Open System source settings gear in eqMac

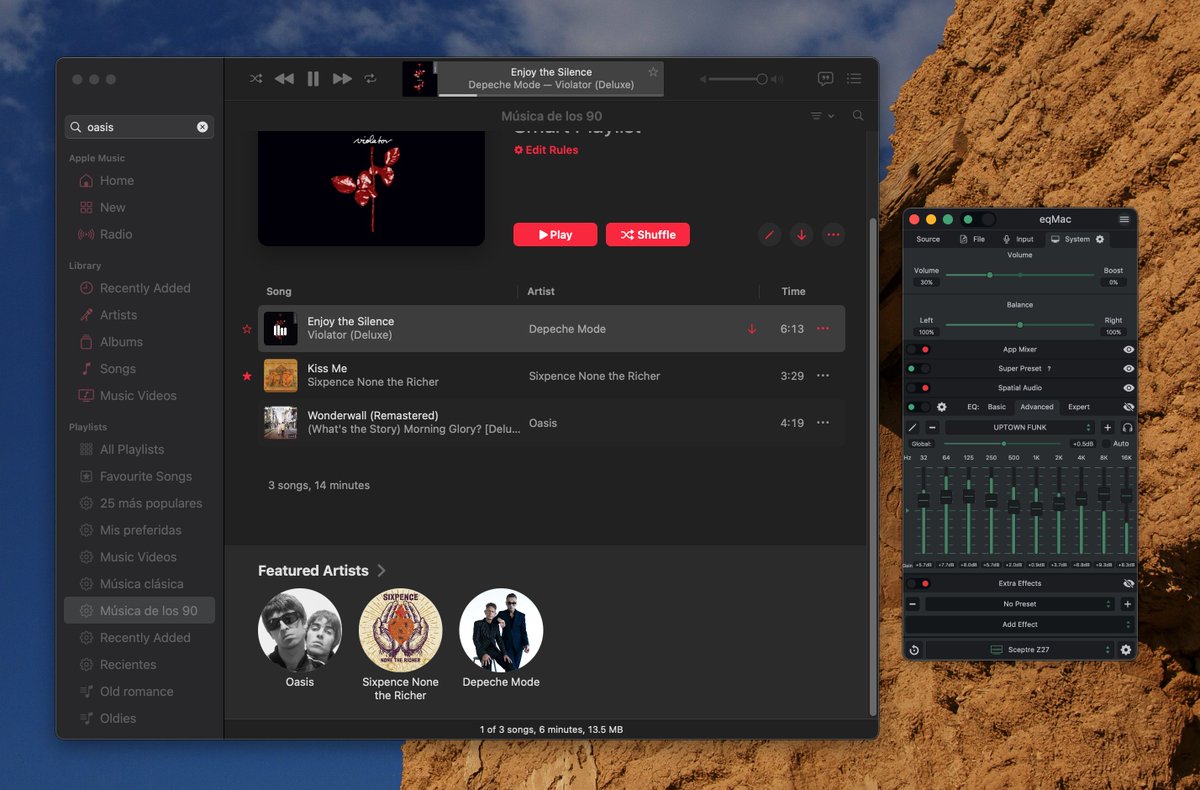point(1100,239)
